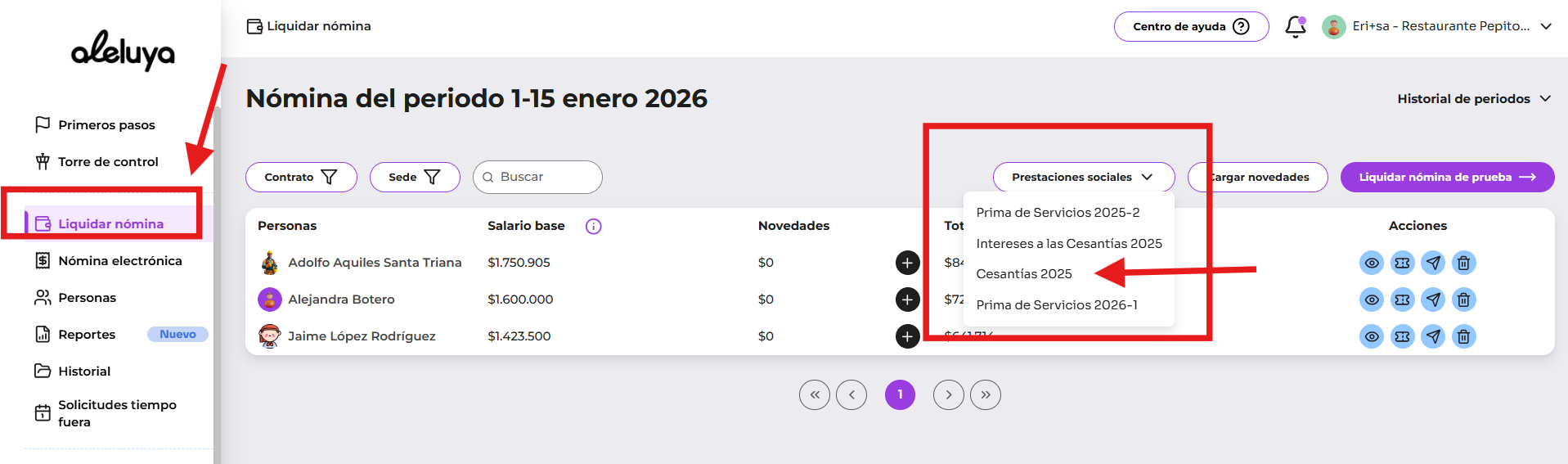Choose Prima de Servicios 2026-1 option
The width and height of the screenshot is (1568, 464).
click(1057, 305)
